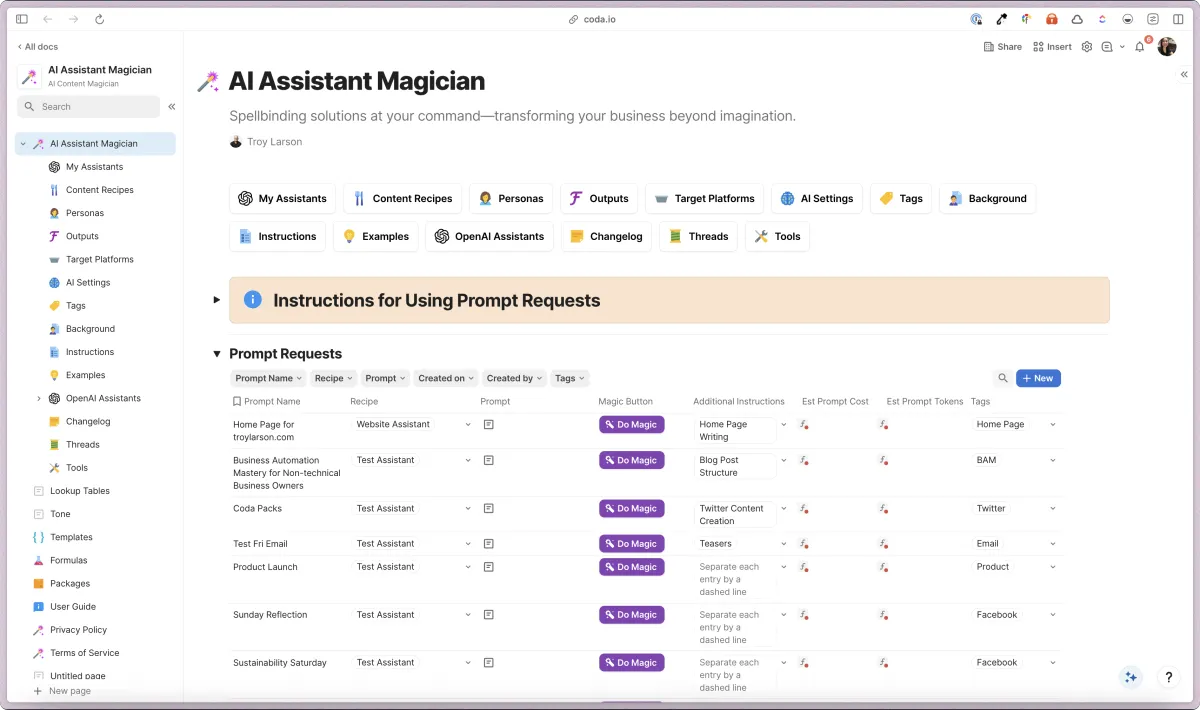Open the notifications bell
This screenshot has height=710, width=1200.
pyautogui.click(x=1140, y=47)
